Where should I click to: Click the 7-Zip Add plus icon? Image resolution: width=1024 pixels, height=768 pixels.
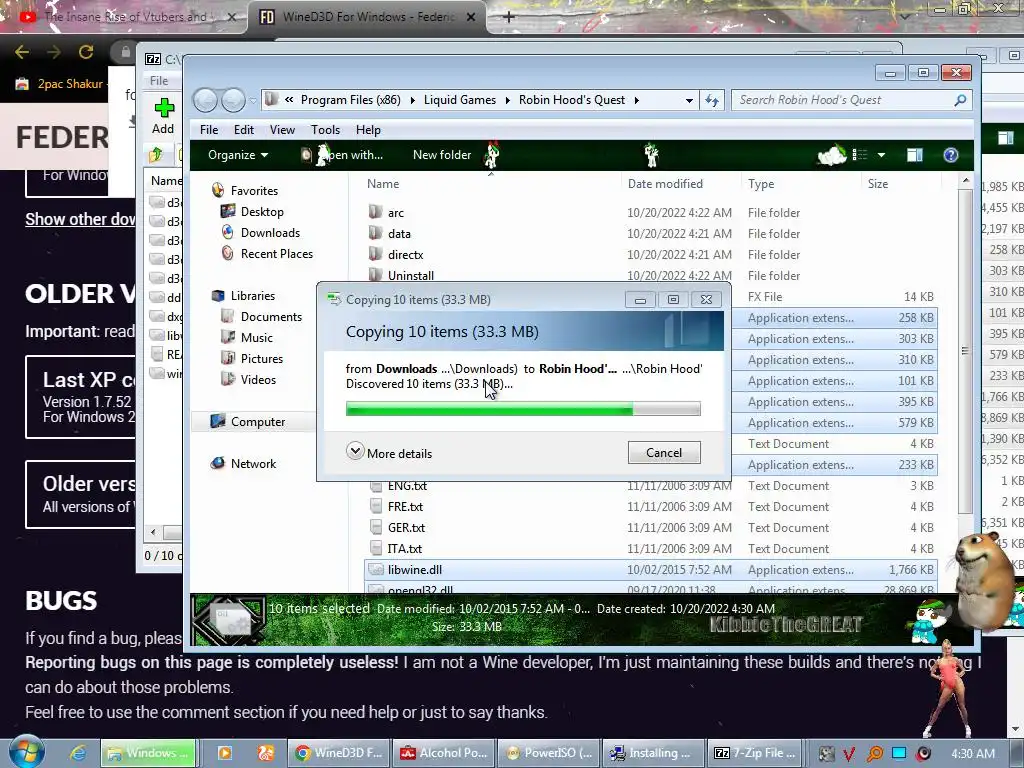coord(163,108)
